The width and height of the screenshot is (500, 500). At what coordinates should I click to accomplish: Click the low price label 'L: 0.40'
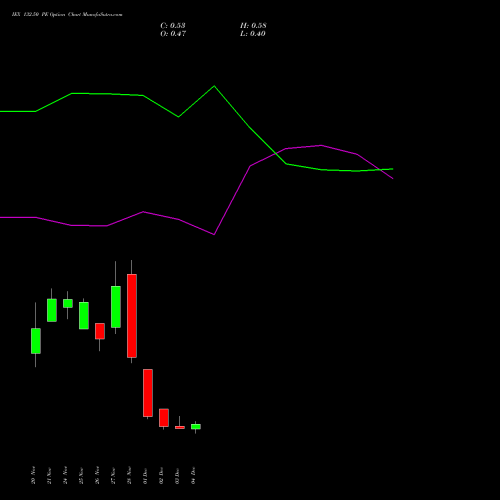tap(253, 34)
